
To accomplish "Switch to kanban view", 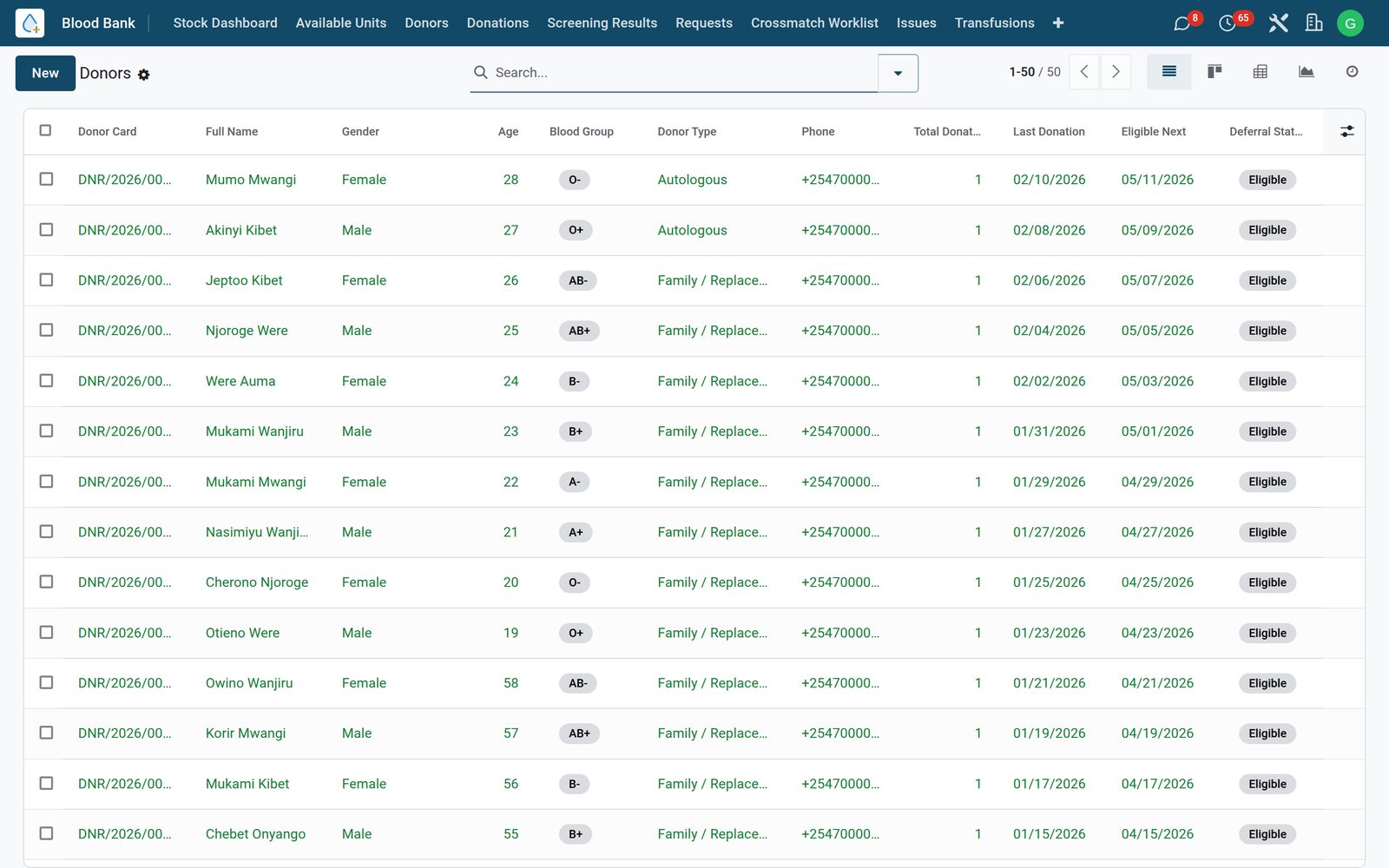I will tap(1215, 72).
